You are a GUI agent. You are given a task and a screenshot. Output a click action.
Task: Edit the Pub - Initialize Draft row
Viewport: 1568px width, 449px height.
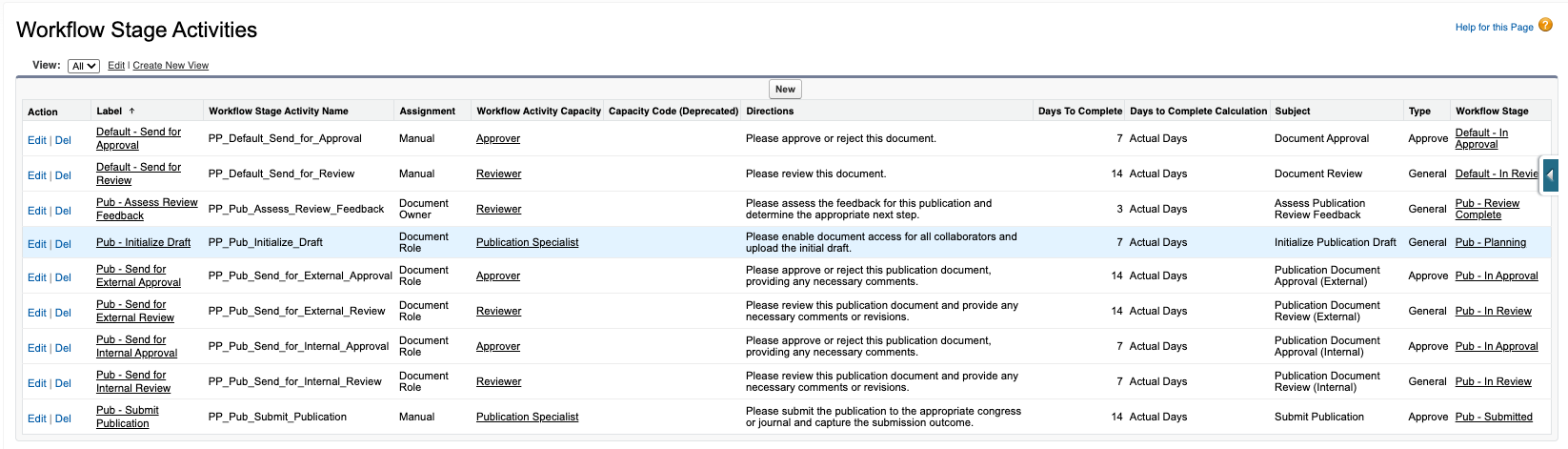coord(37,244)
